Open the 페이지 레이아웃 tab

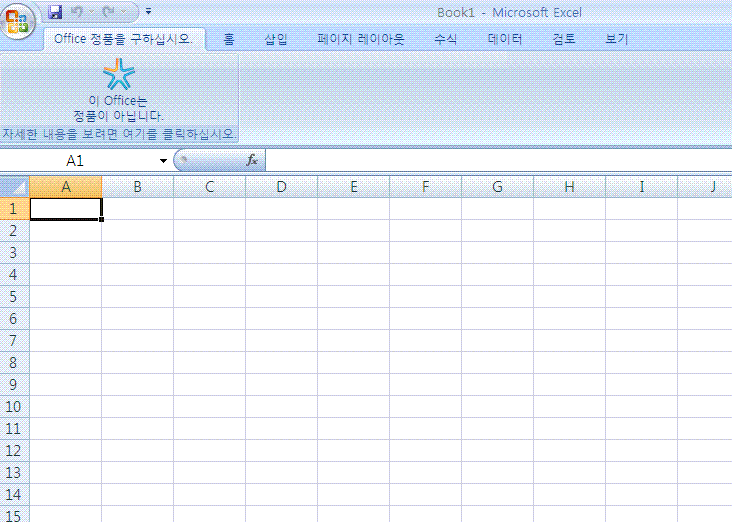tap(360, 39)
